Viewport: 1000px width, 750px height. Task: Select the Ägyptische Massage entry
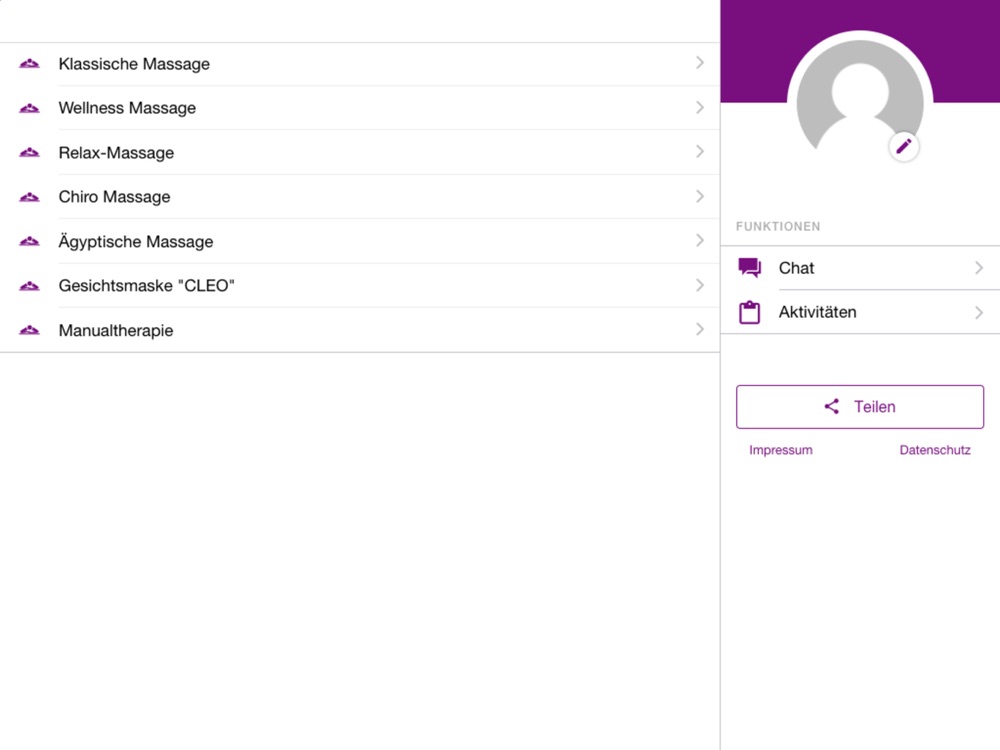(x=360, y=241)
